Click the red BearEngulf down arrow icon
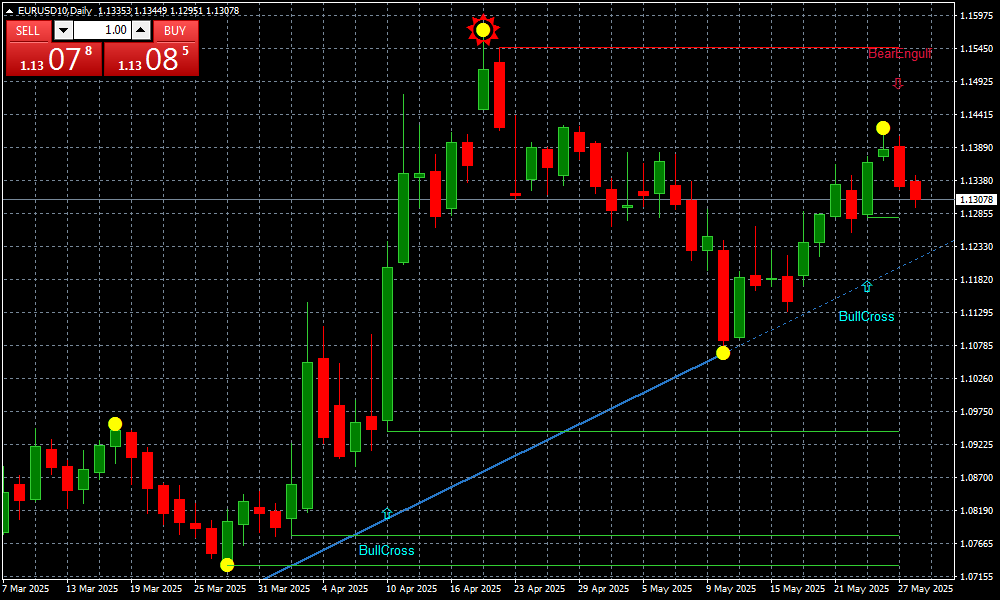The width and height of the screenshot is (1000, 600). (898, 84)
